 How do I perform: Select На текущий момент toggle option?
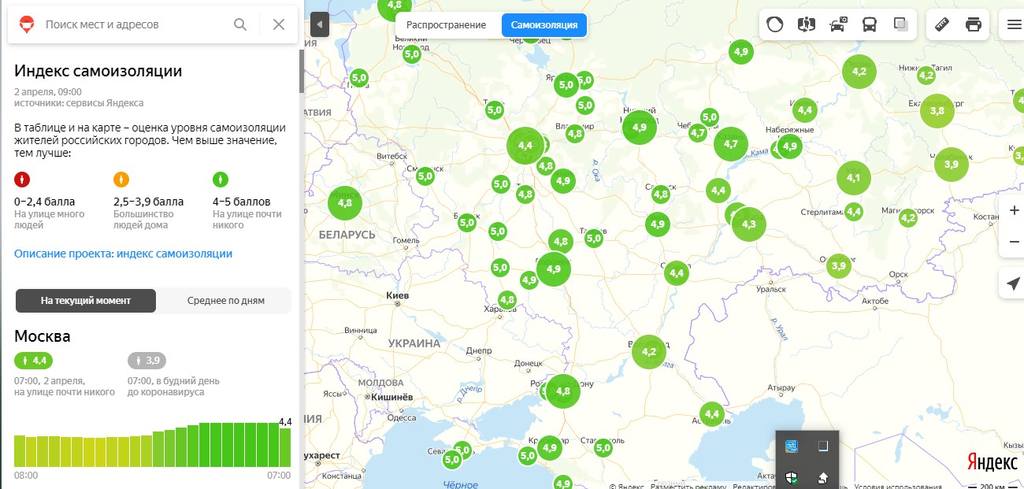tap(86, 301)
